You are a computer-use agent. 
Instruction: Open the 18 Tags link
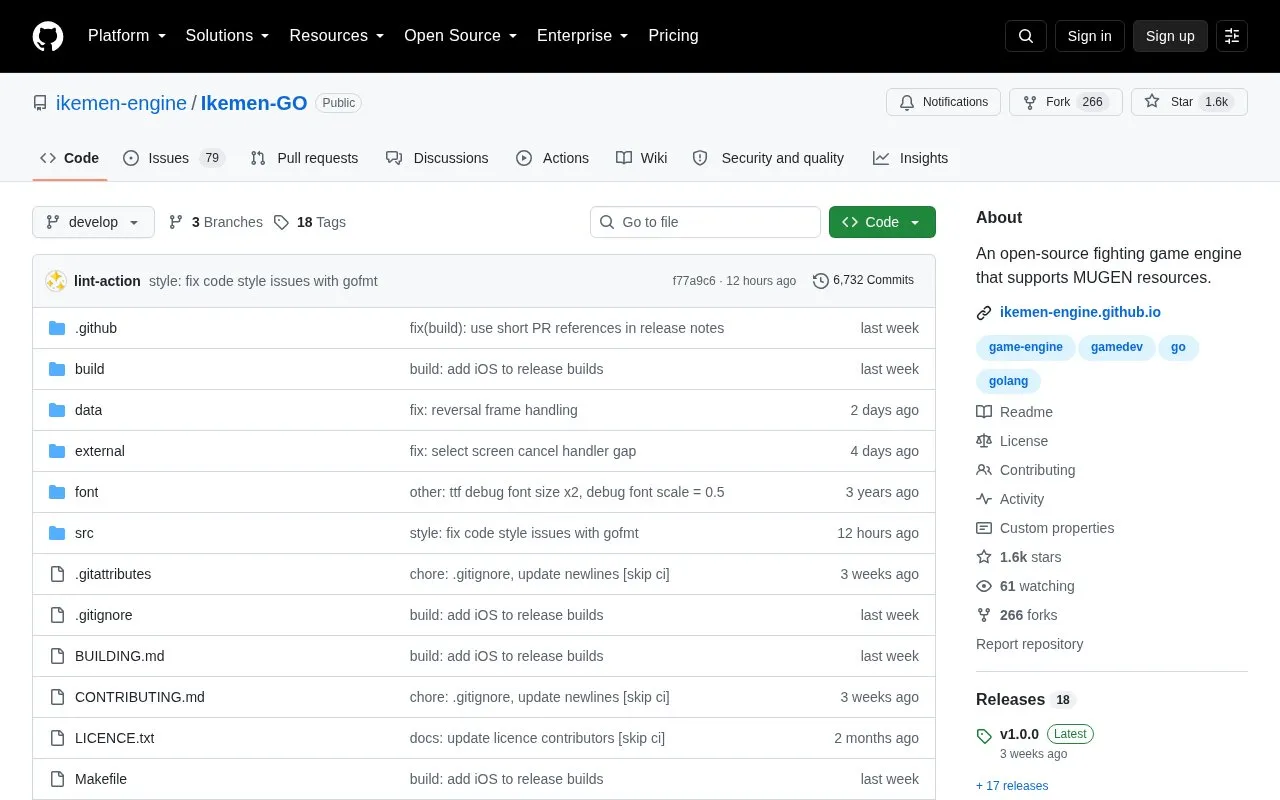click(310, 222)
